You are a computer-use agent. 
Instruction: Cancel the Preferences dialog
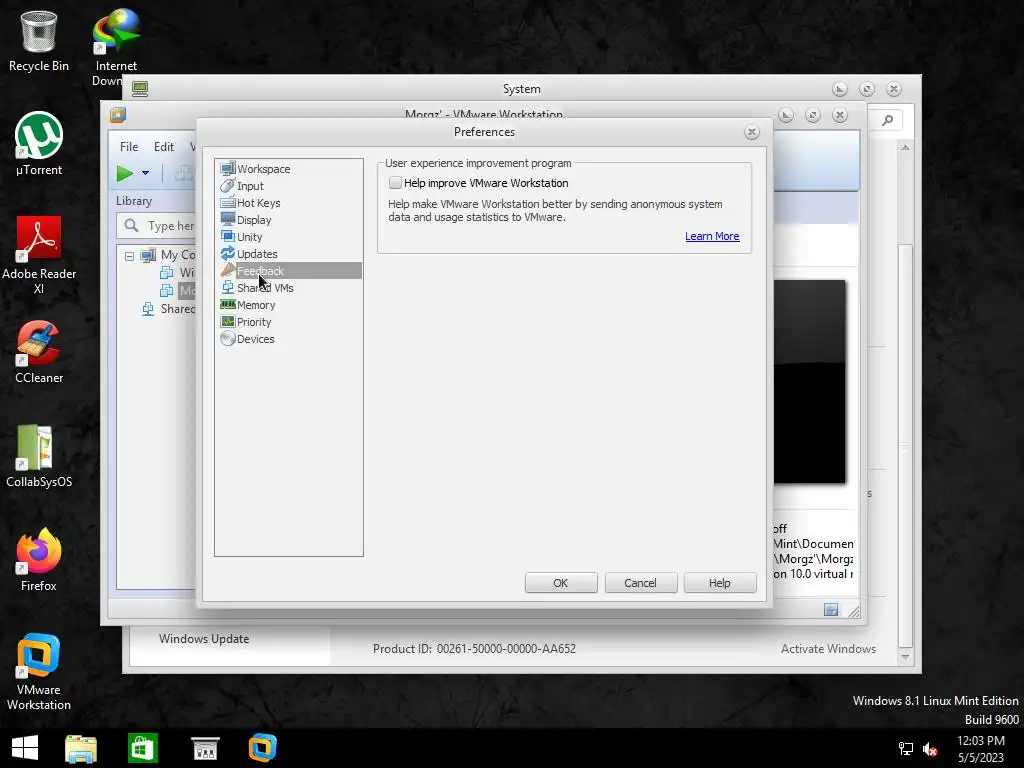[640, 583]
